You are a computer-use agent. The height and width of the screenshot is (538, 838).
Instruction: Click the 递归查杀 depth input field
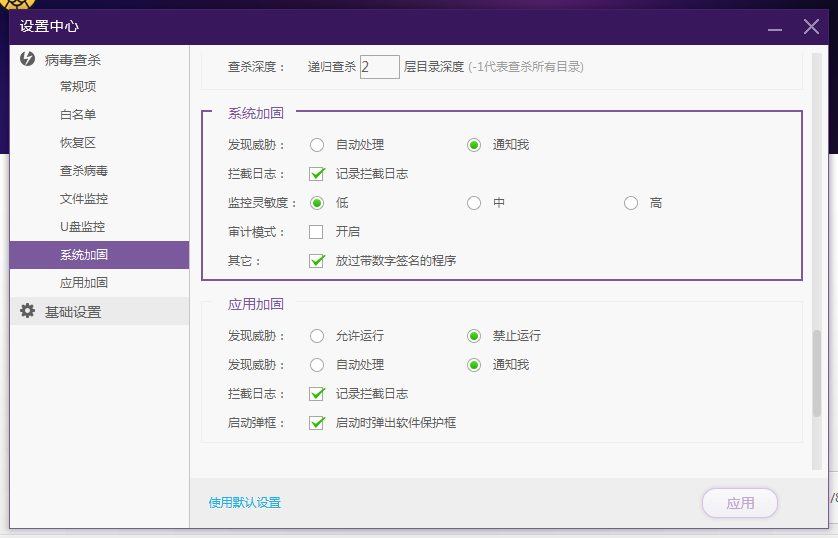380,67
